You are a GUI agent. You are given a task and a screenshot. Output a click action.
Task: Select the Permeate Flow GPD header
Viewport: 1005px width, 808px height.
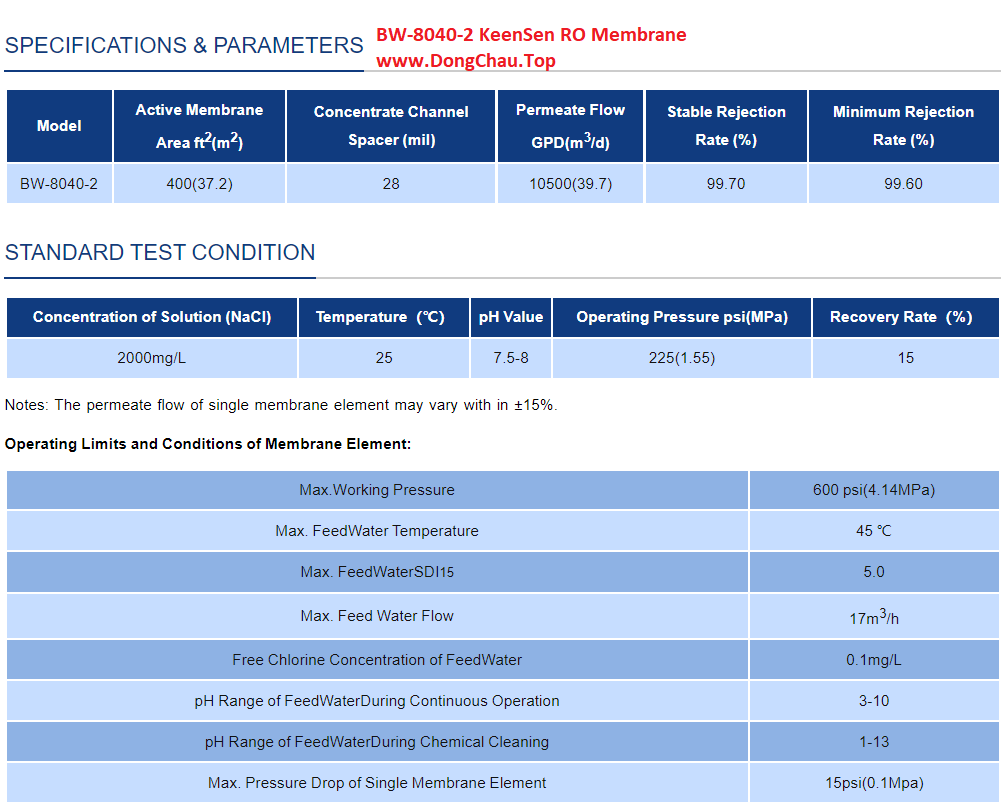(570, 126)
